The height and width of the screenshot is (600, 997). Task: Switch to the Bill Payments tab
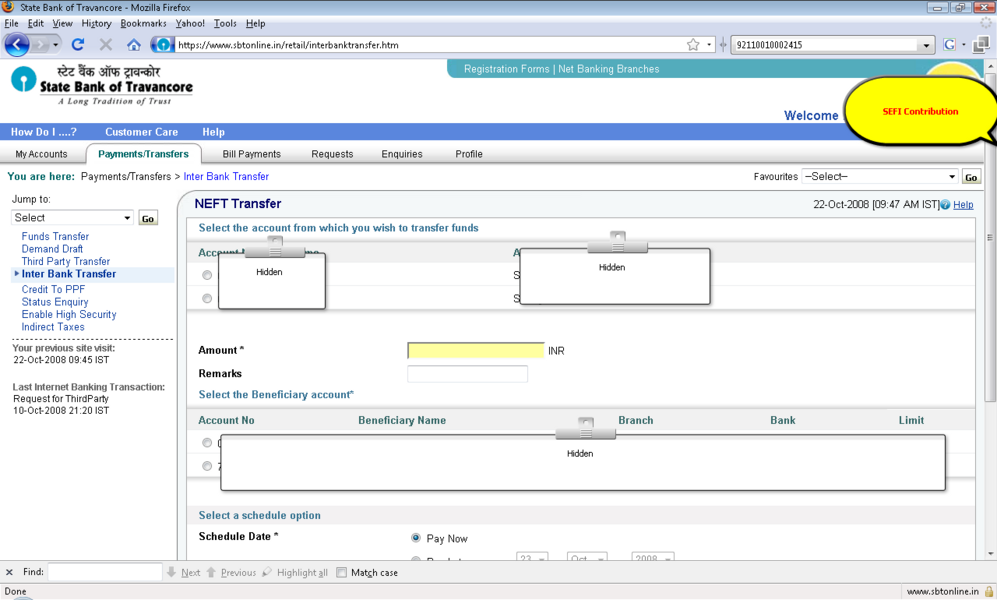pyautogui.click(x=251, y=154)
